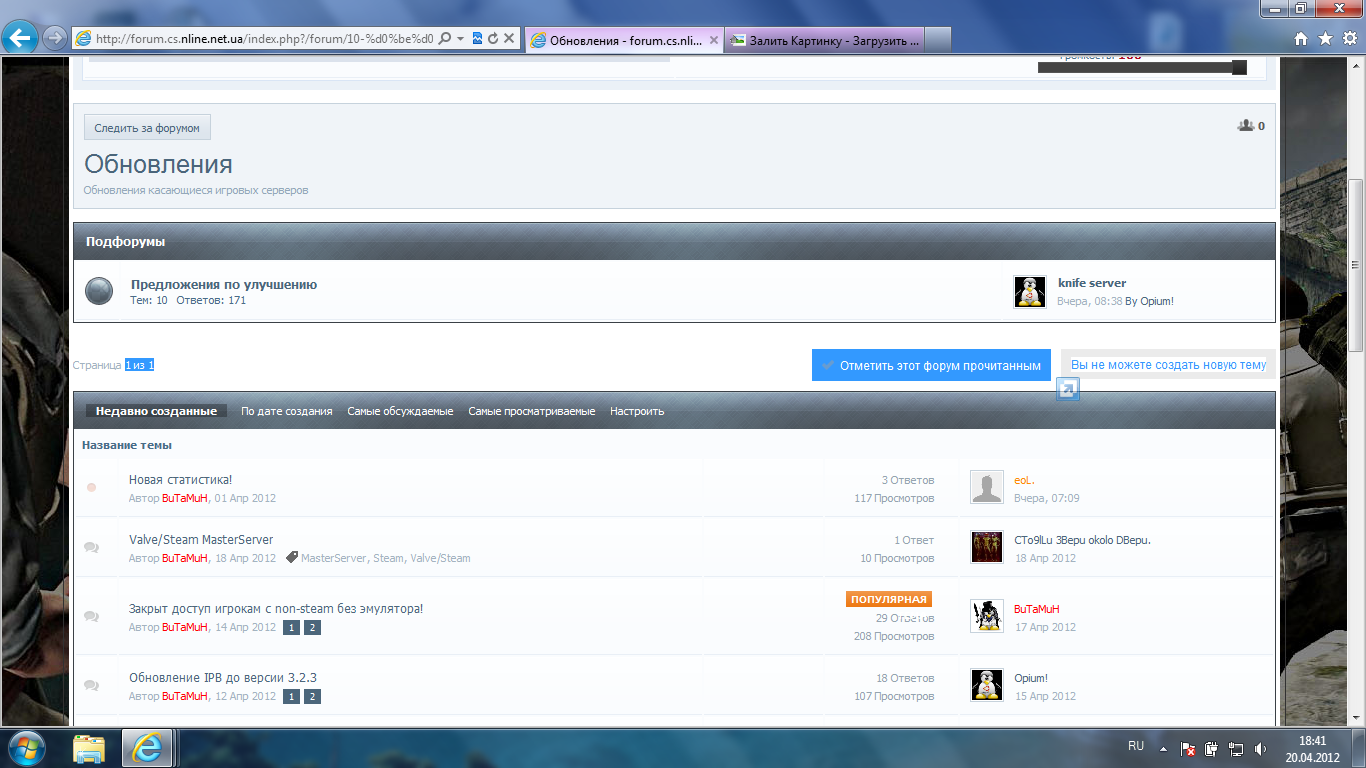The image size is (1366, 768).
Task: Click the browser Forward arrow button
Action: click(x=55, y=39)
